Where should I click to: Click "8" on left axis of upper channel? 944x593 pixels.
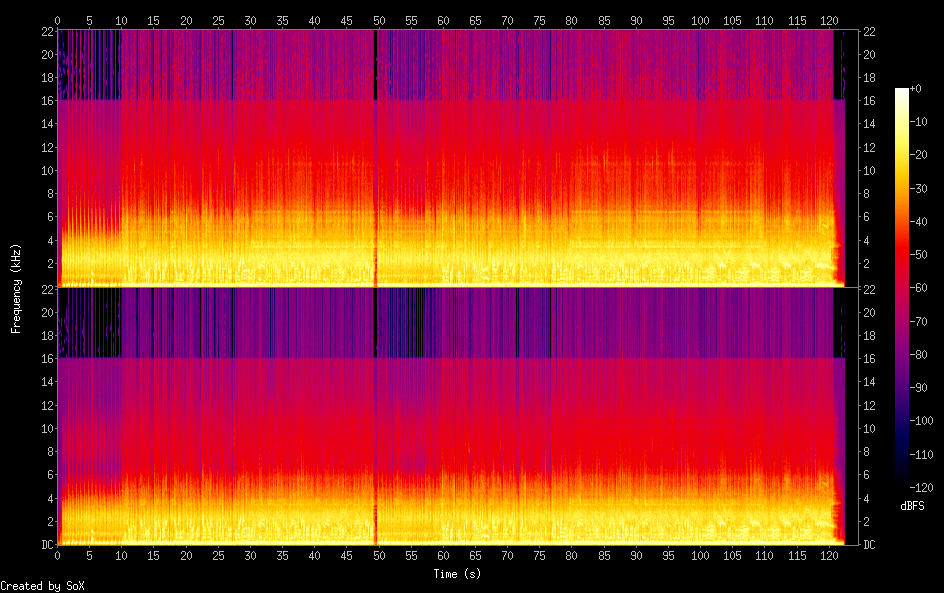point(51,193)
